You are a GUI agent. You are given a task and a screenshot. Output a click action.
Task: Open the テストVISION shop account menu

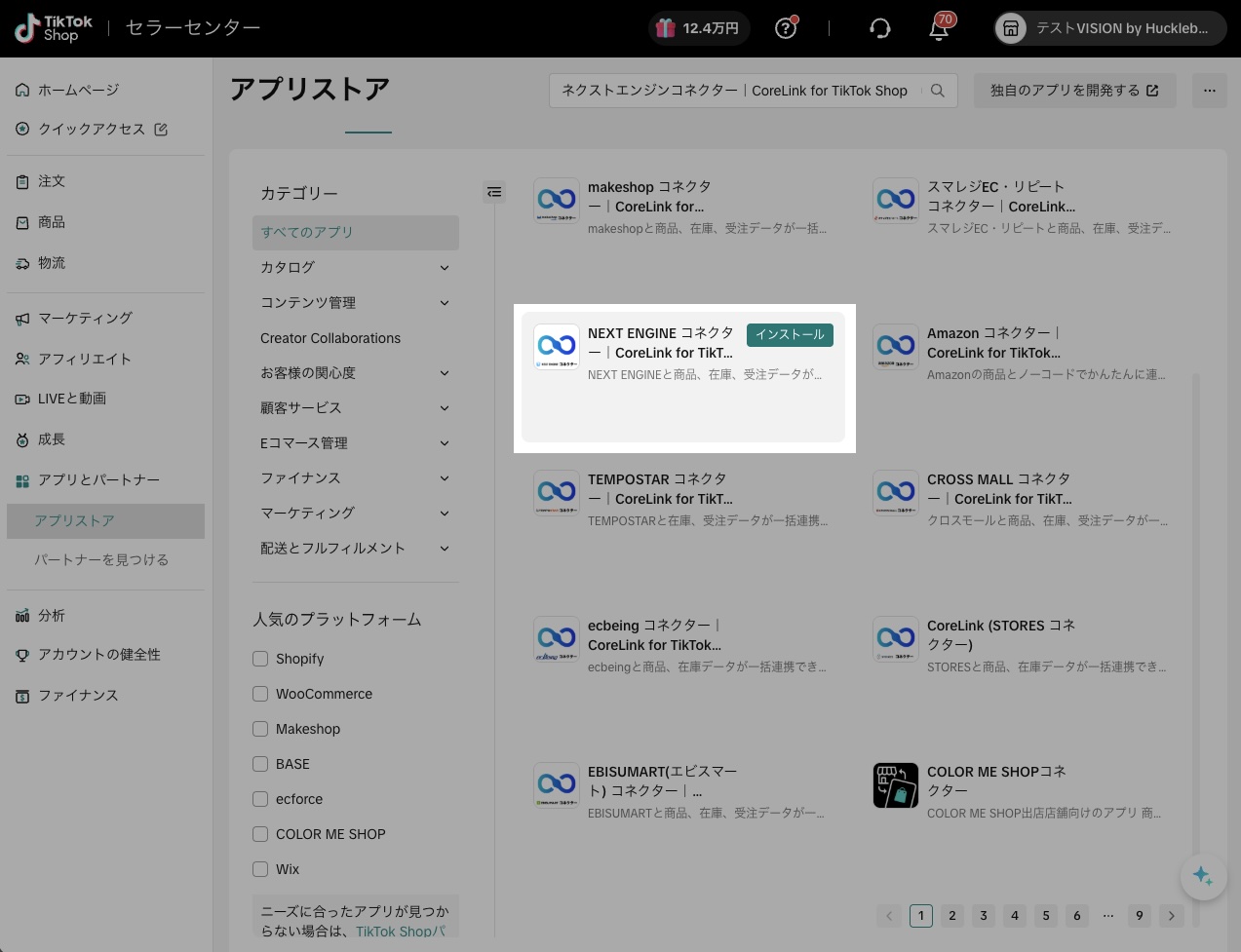tap(1110, 28)
